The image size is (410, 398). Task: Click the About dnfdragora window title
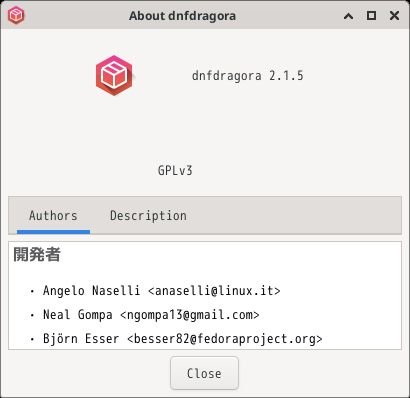pyautogui.click(x=182, y=16)
